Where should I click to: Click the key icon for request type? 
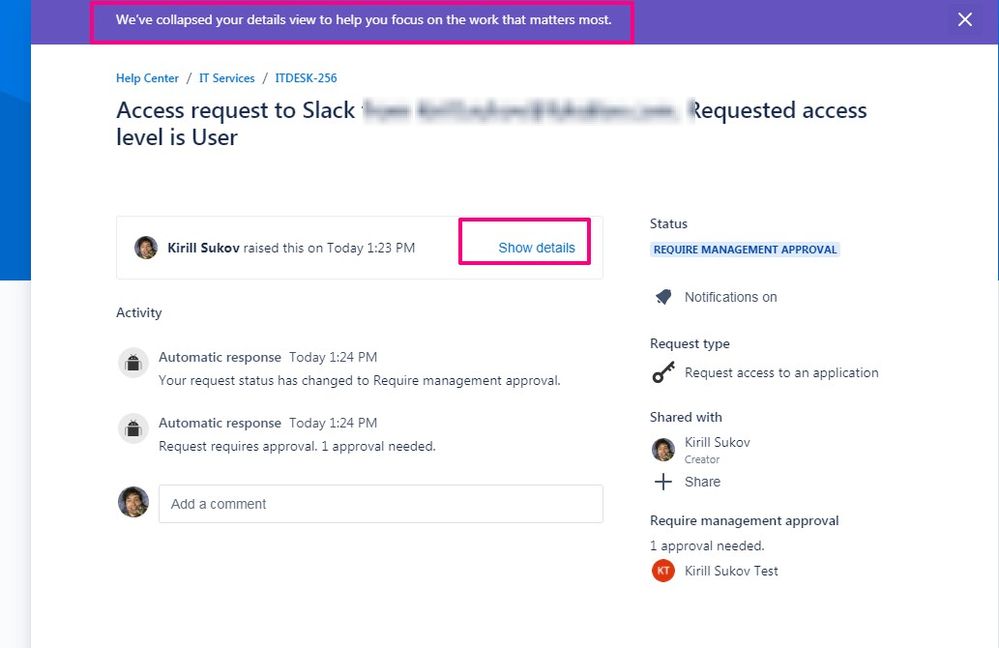pos(663,372)
